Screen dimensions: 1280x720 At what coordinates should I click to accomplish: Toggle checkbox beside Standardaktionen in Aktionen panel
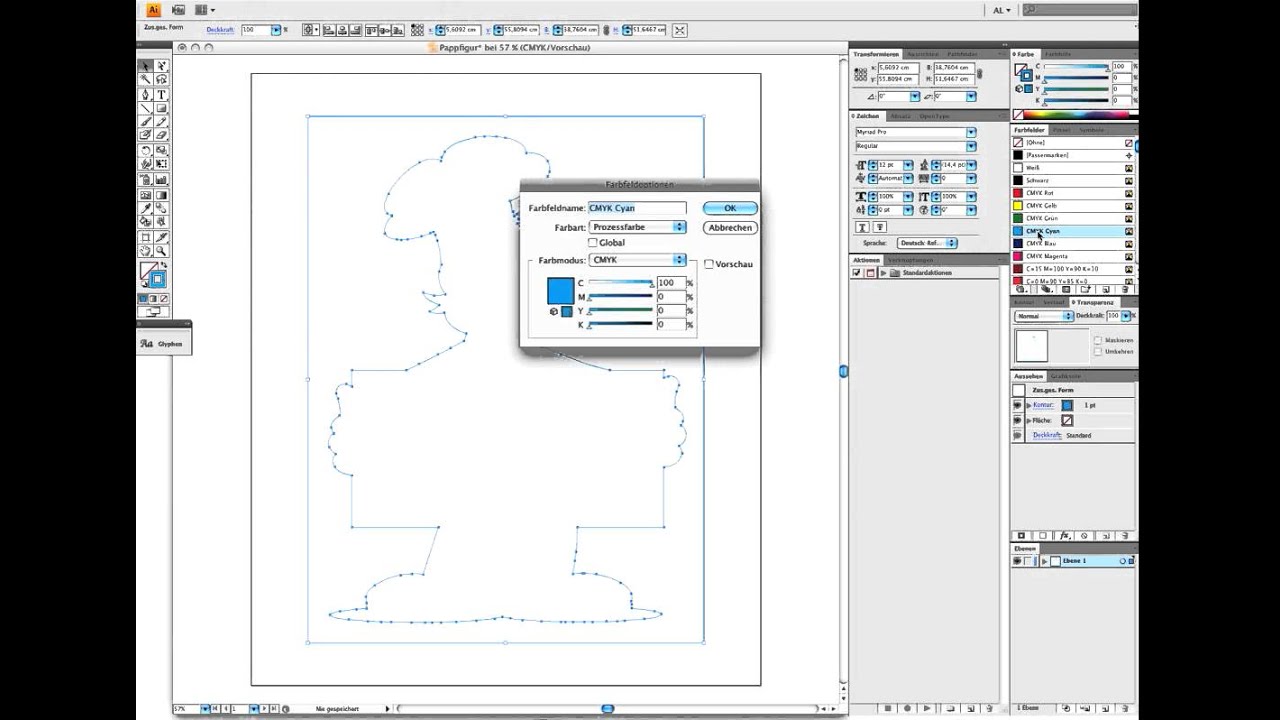857,273
